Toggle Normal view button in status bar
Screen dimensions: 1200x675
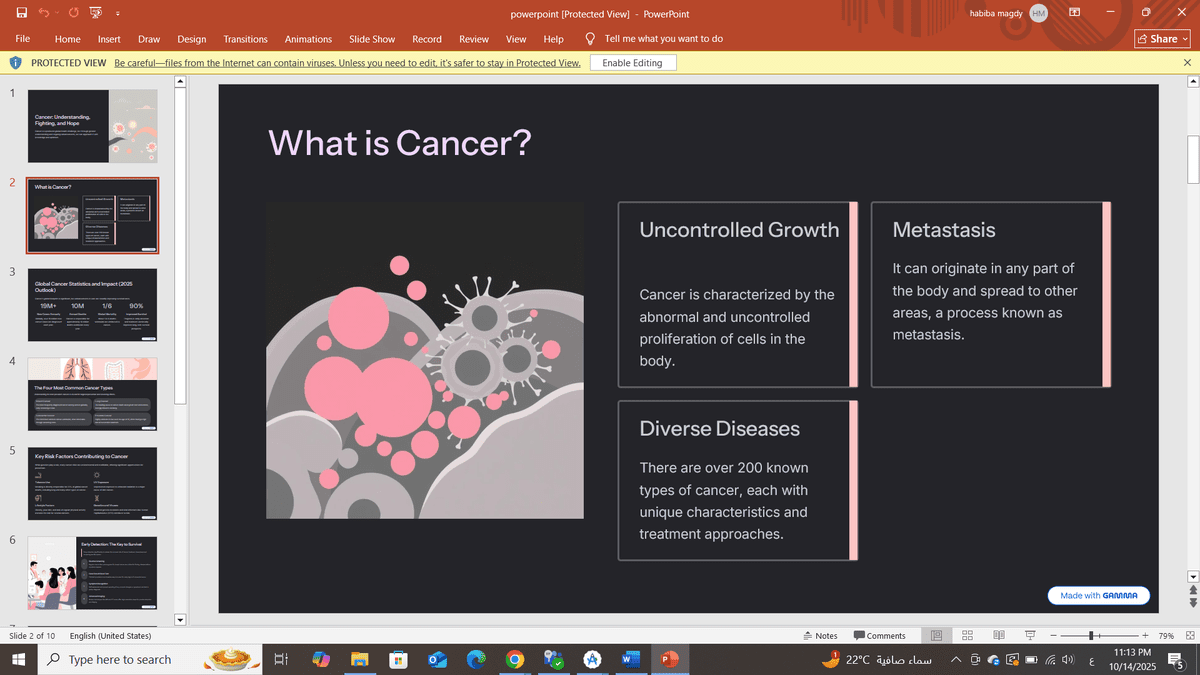coord(936,636)
